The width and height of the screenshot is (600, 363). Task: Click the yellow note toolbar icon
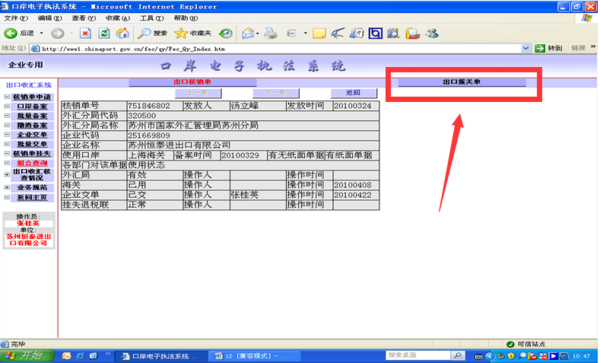click(319, 34)
